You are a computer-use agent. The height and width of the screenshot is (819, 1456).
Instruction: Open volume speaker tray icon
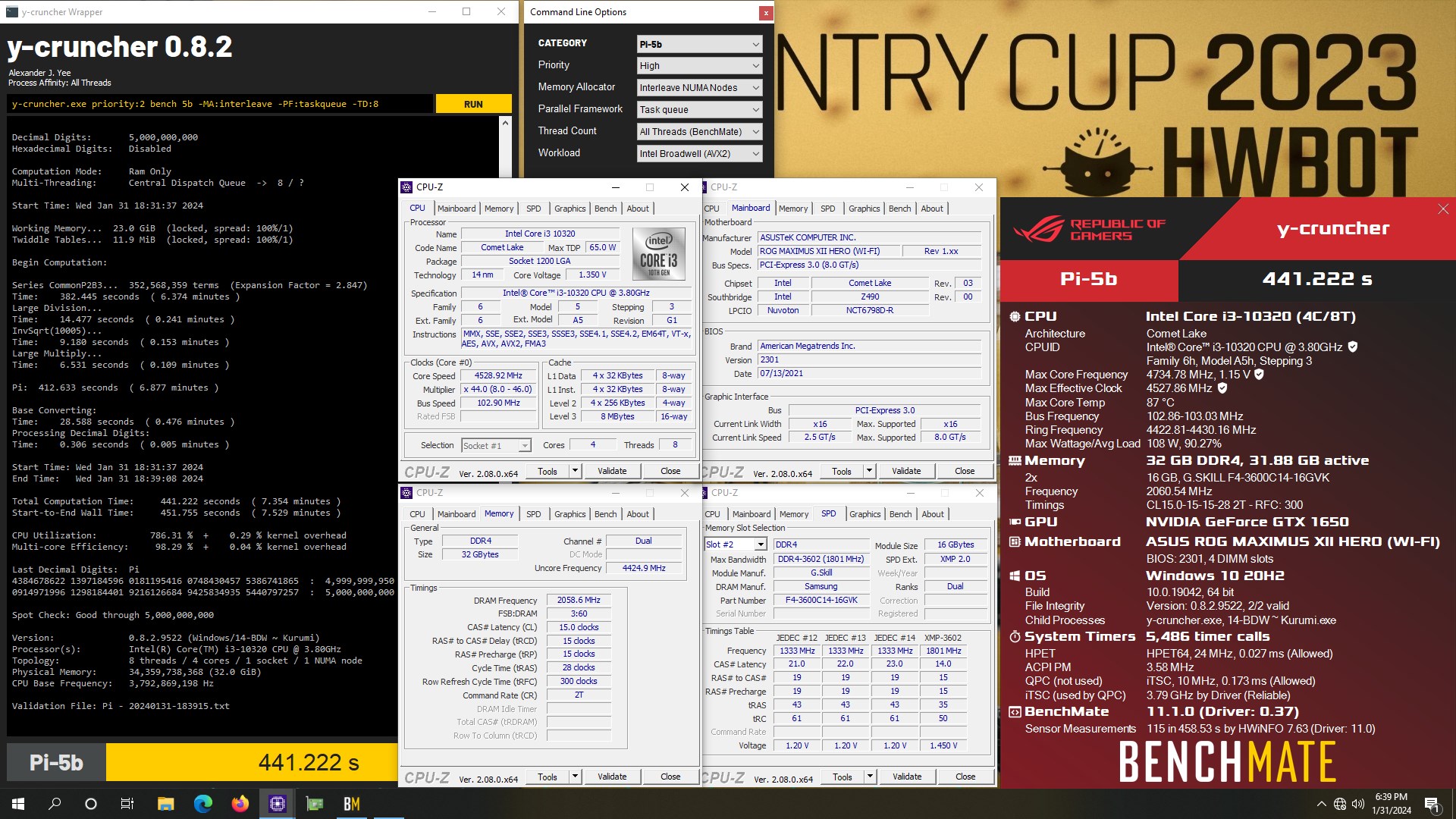[1358, 804]
